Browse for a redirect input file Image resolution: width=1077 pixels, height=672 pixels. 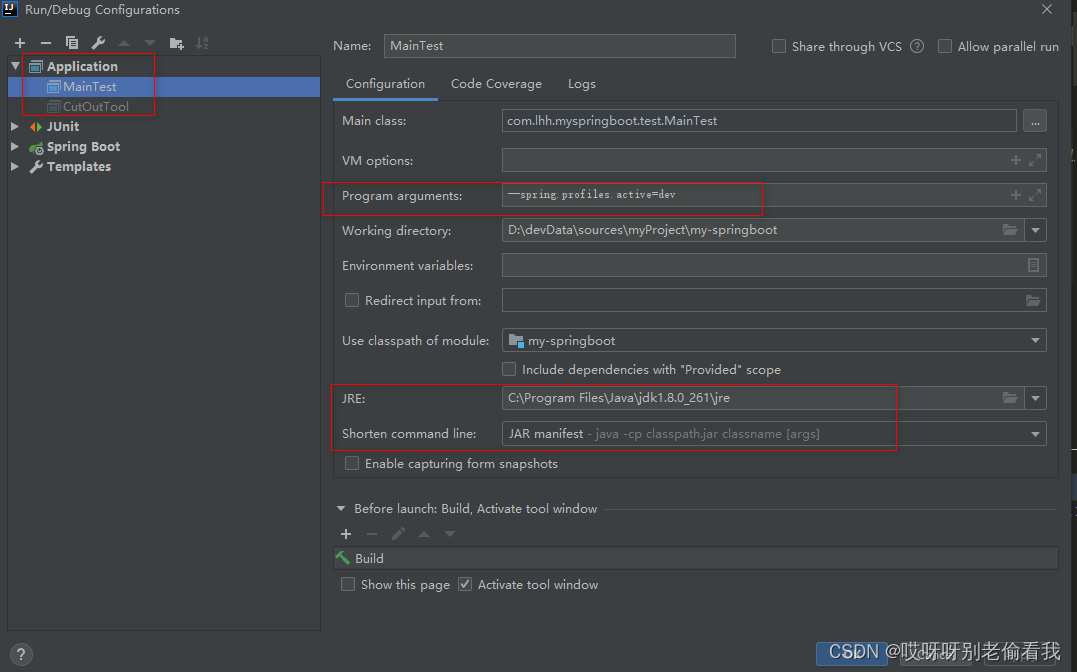click(1033, 300)
